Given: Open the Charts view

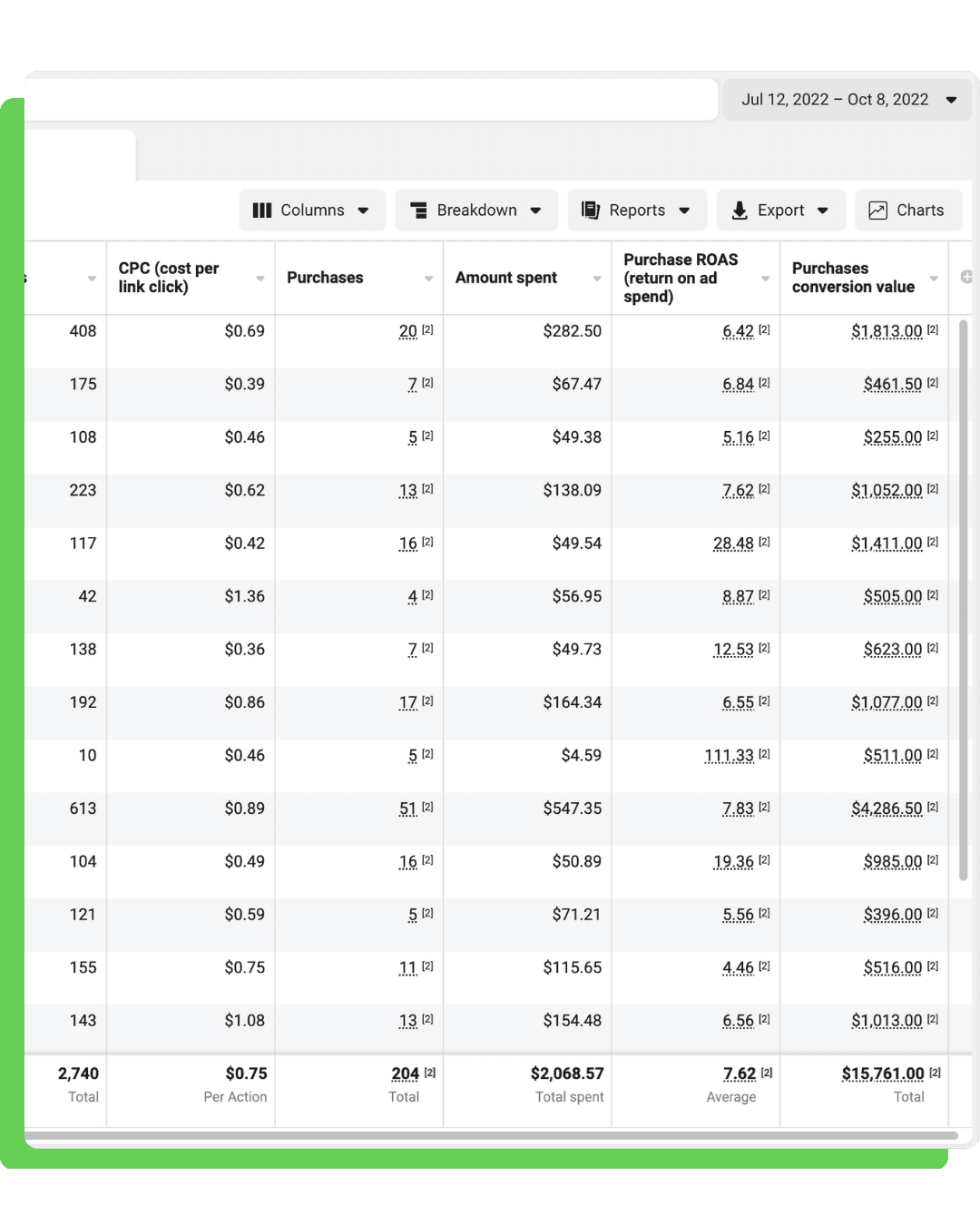Looking at the screenshot, I should pos(907,210).
